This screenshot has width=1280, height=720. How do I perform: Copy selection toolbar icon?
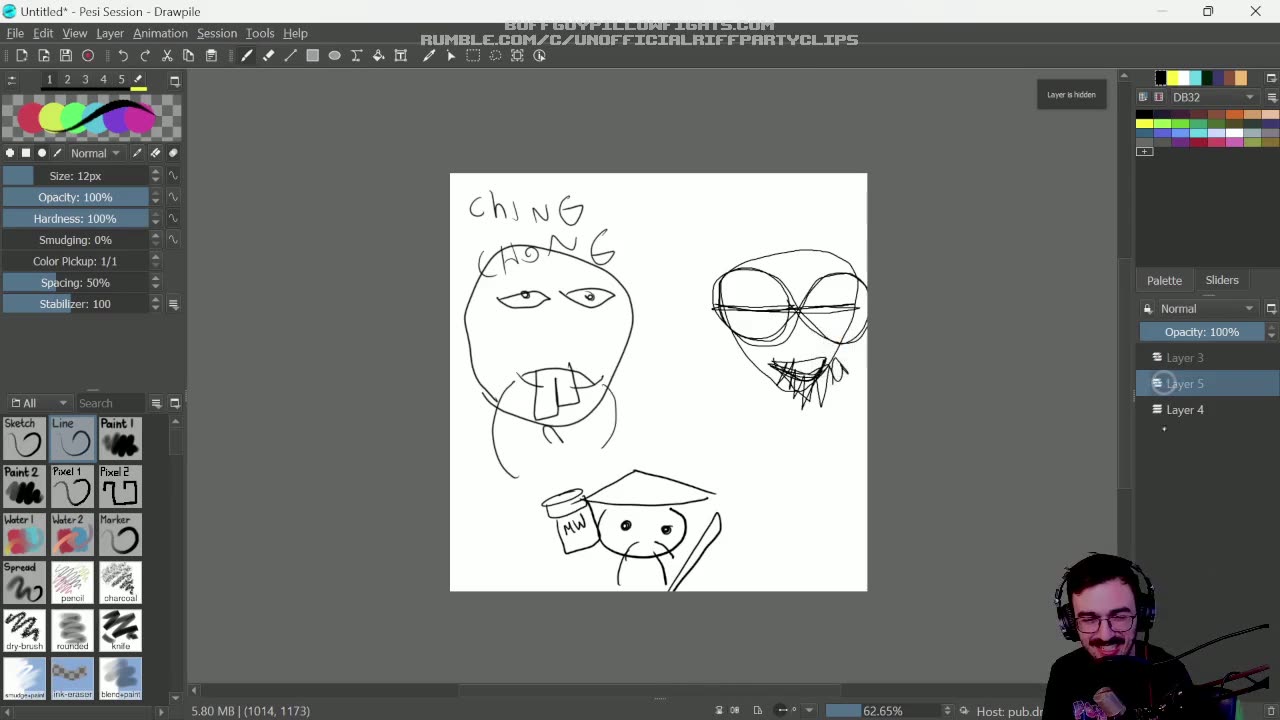pyautogui.click(x=189, y=56)
